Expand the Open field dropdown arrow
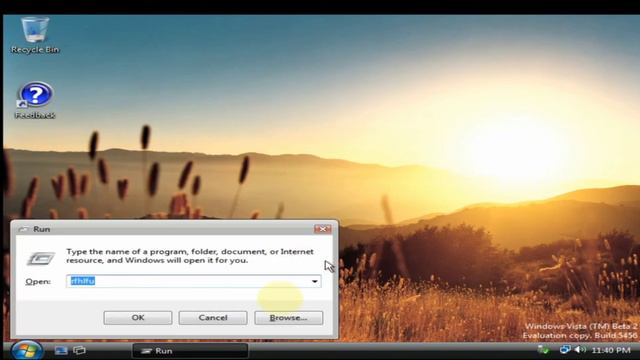 [315, 281]
